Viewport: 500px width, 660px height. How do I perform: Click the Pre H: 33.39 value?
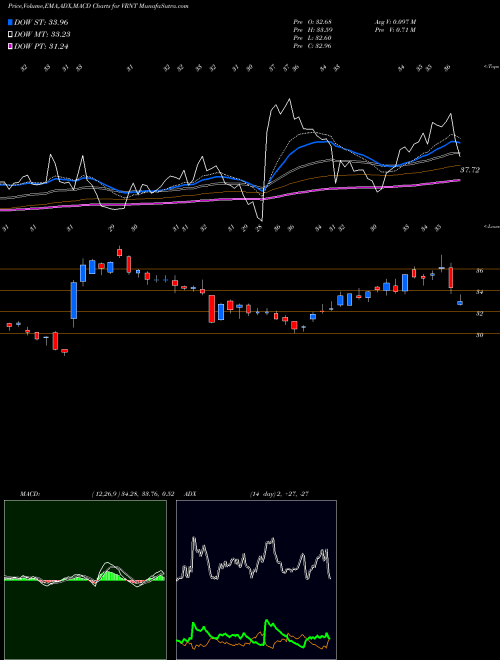[313, 30]
